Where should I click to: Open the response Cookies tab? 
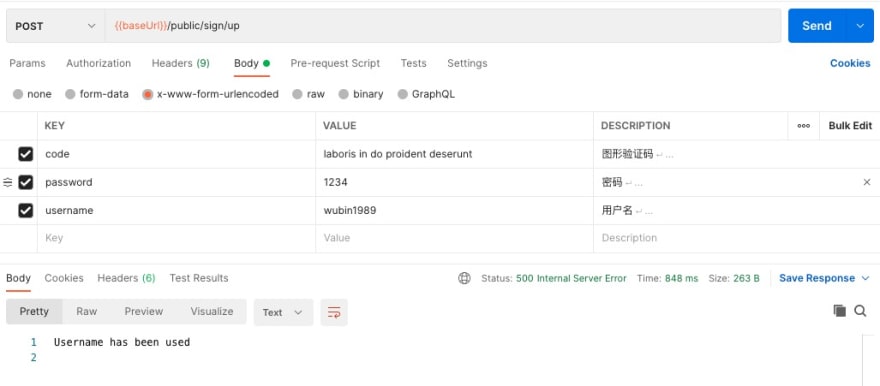[64, 278]
